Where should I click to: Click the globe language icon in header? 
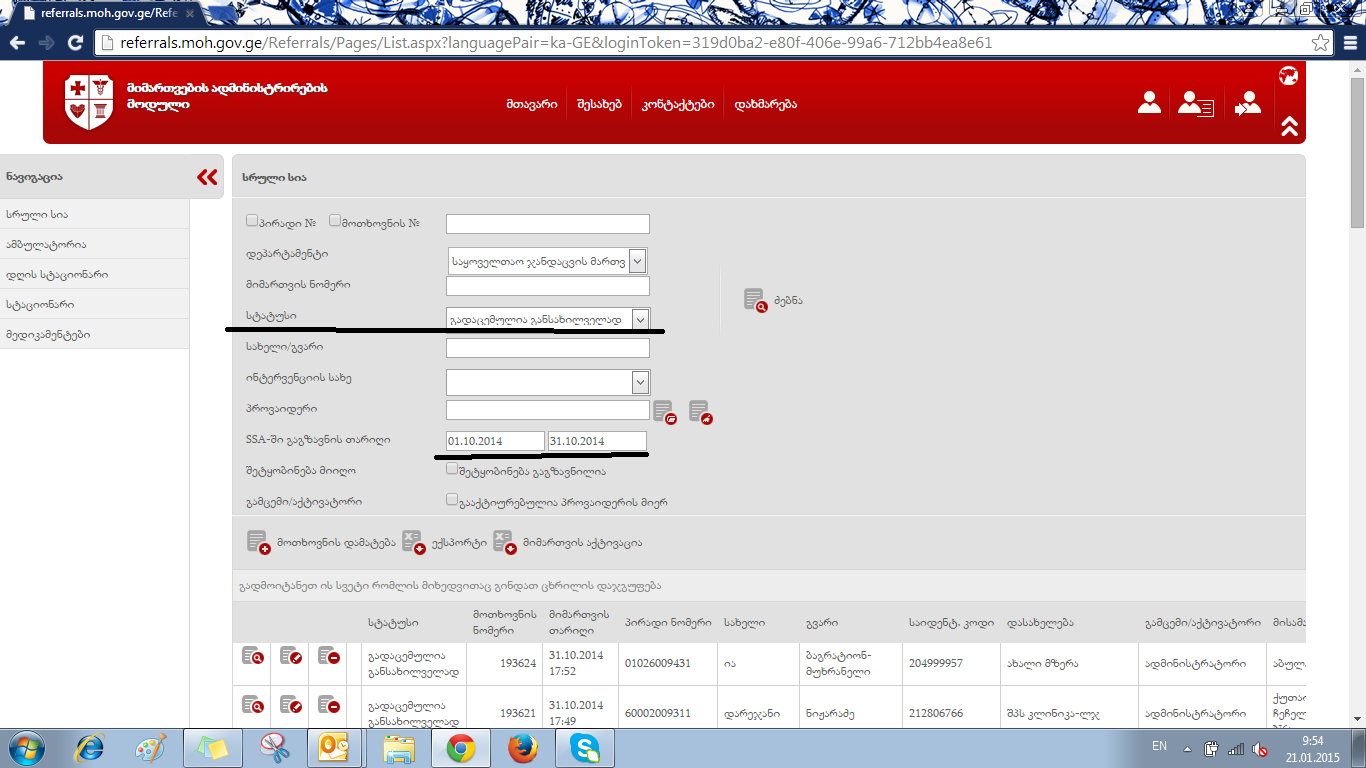click(1288, 76)
